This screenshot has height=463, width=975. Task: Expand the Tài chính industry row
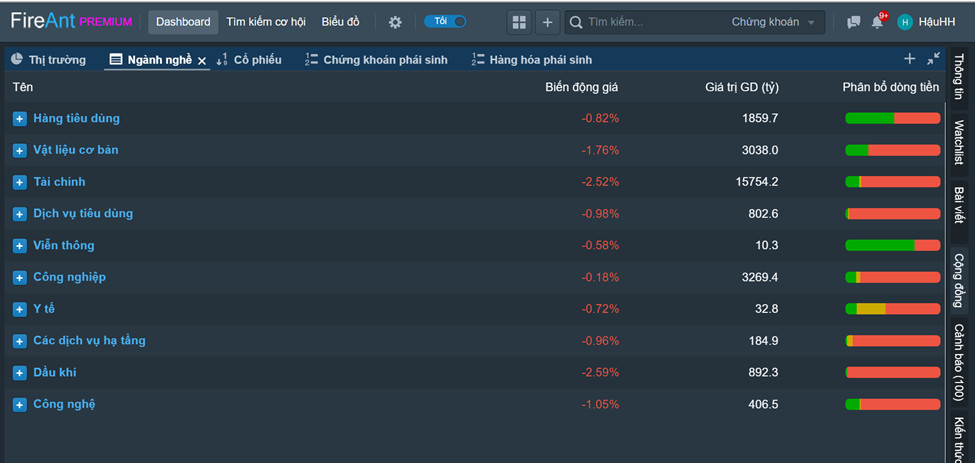(19, 182)
